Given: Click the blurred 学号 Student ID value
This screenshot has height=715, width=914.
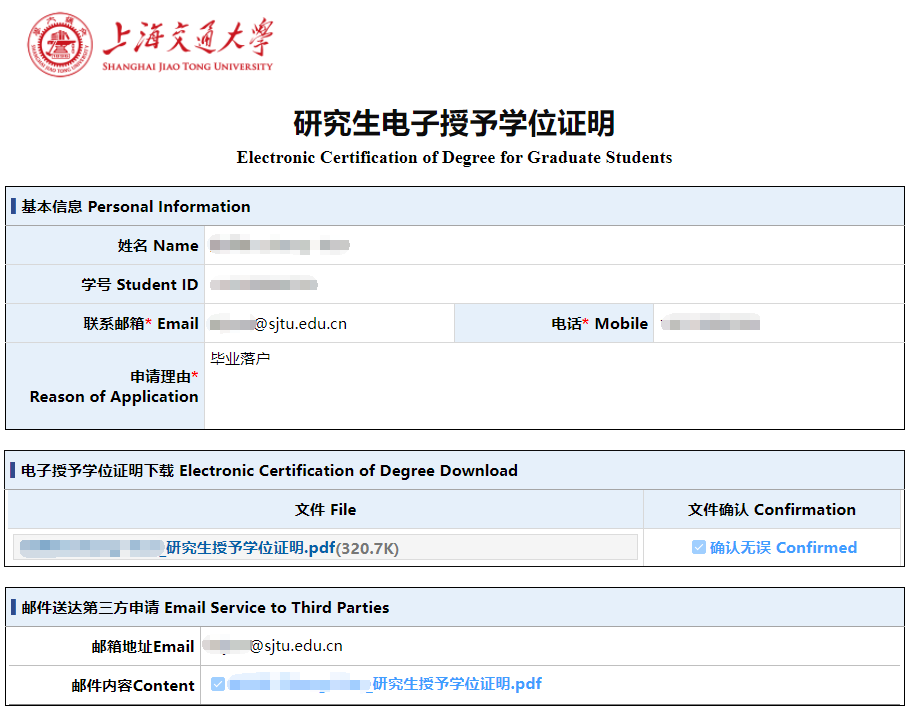Looking at the screenshot, I should (263, 284).
